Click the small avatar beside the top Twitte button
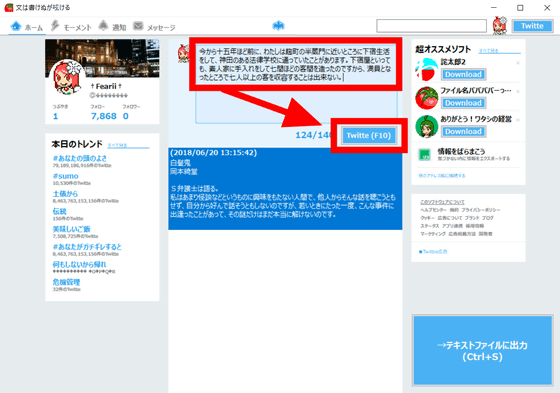This screenshot has width=560, height=393. tap(499, 26)
